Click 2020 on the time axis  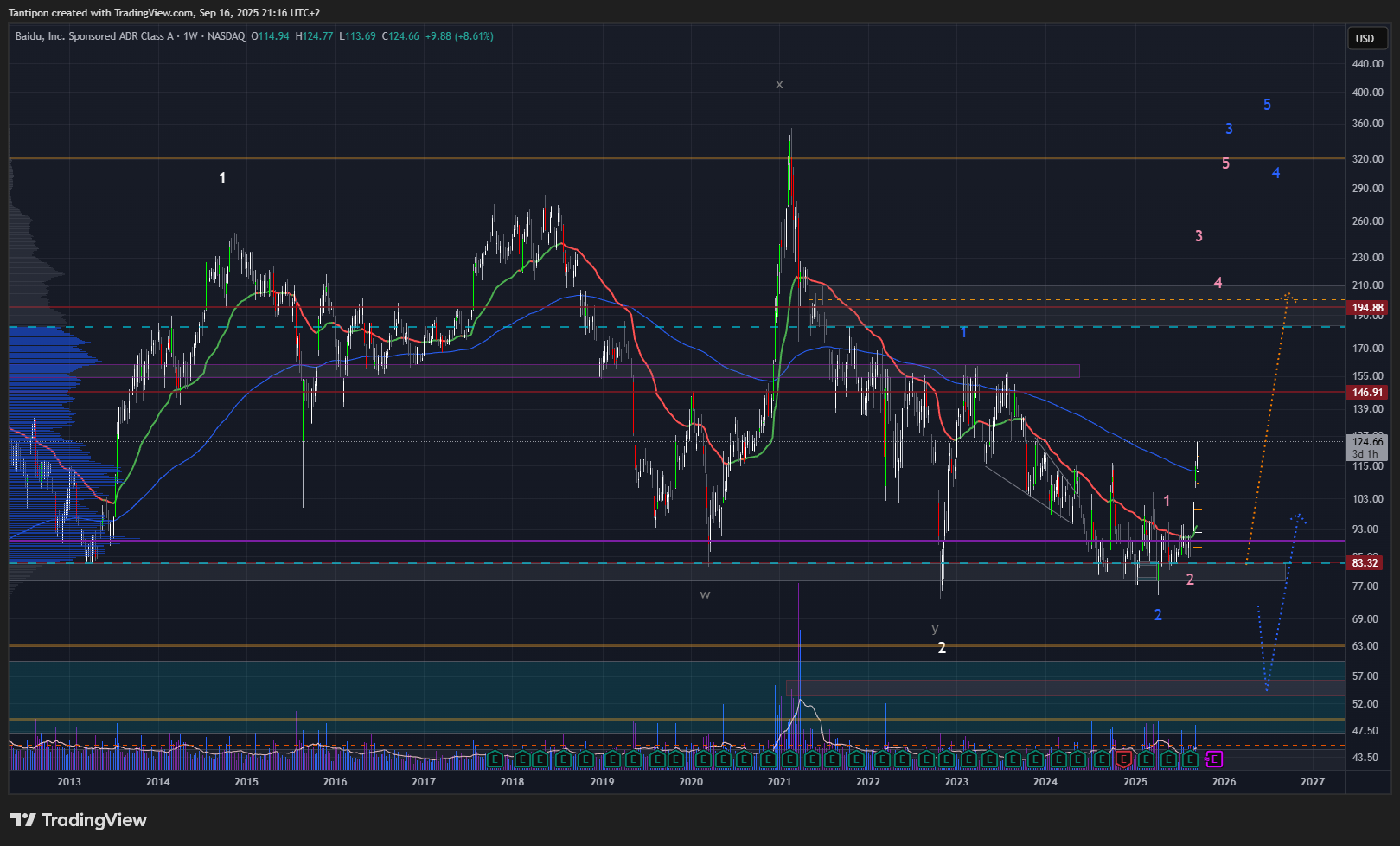(x=691, y=782)
